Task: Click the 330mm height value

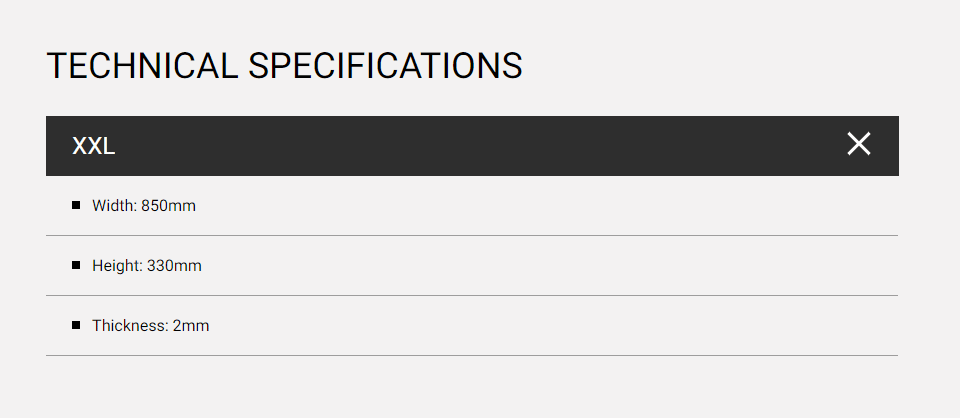Action: pos(174,266)
